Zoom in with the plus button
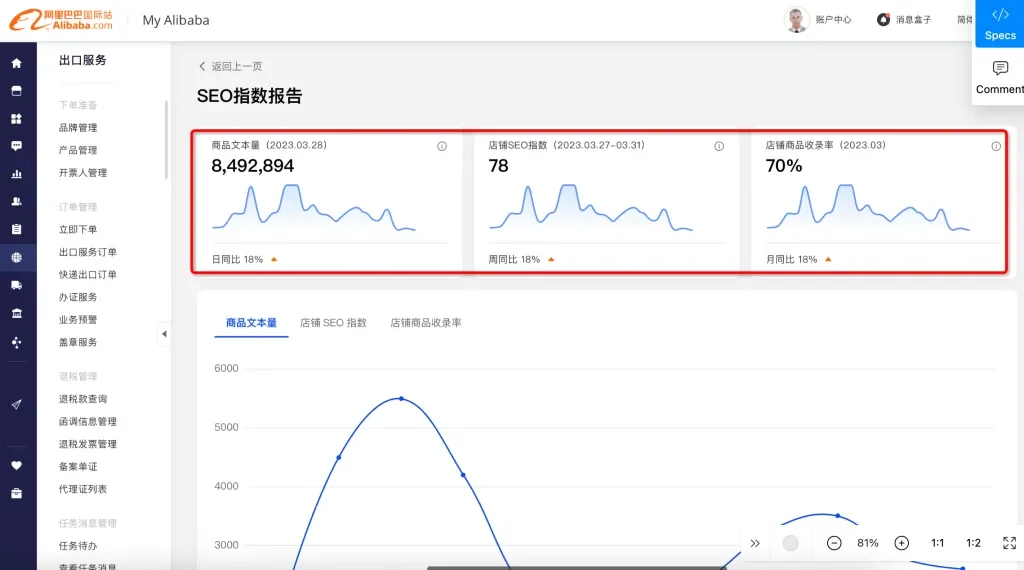 coord(901,543)
